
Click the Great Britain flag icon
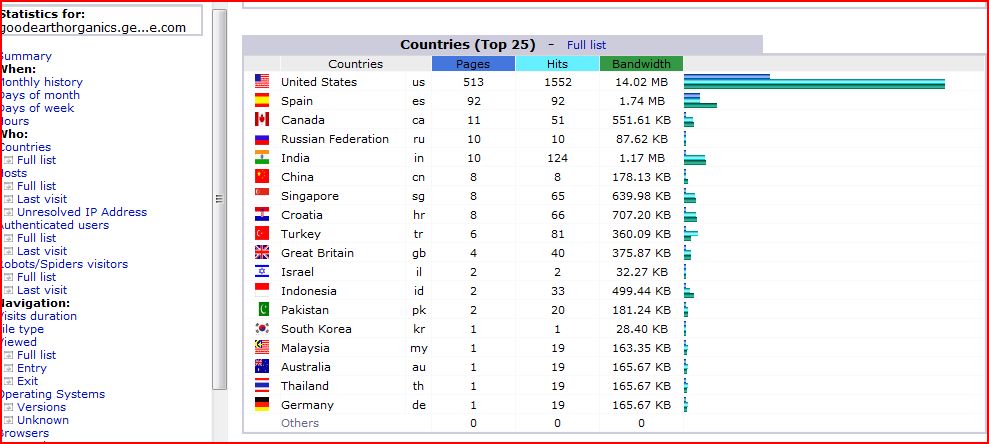coord(262,252)
